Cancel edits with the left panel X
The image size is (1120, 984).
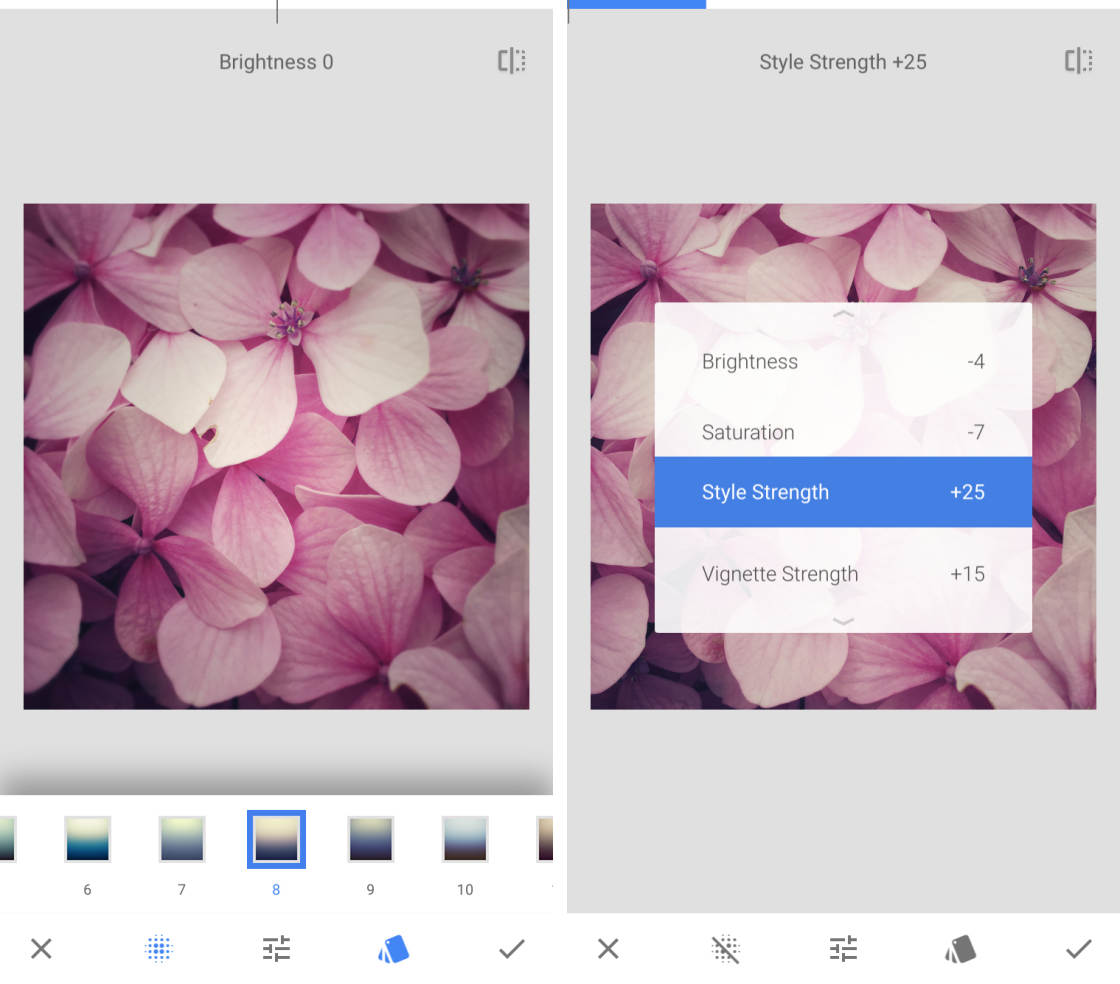point(41,948)
